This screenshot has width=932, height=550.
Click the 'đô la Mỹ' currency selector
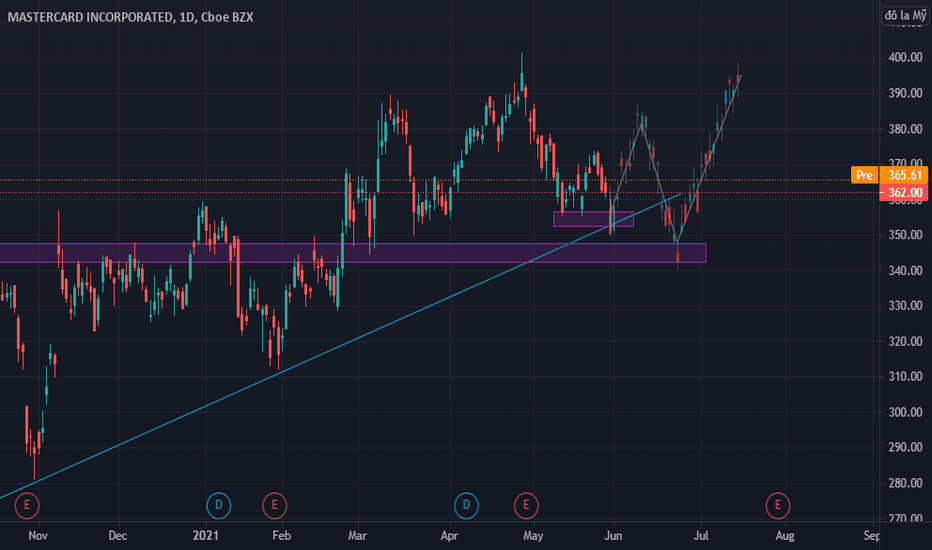[905, 15]
